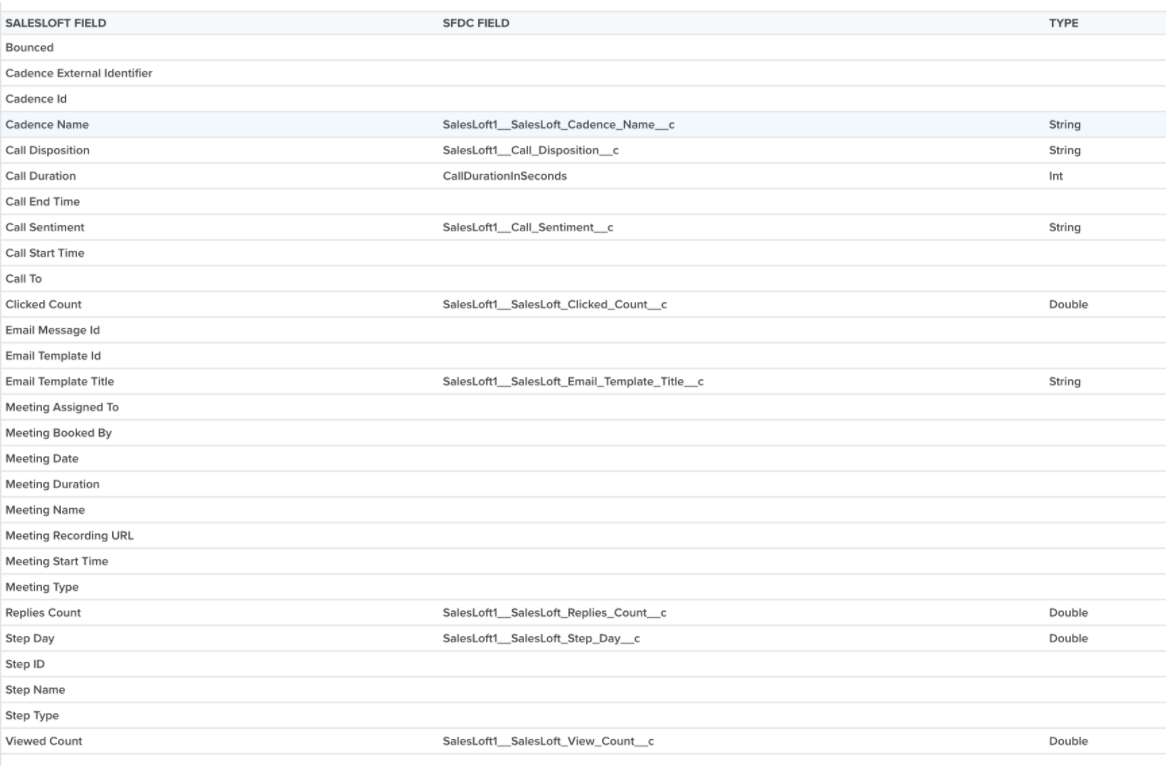Viewport: 1166px width, 766px height.
Task: Click SalesLoft1__SalesLoft_Replies_Count__c SFDC value
Action: point(555,613)
